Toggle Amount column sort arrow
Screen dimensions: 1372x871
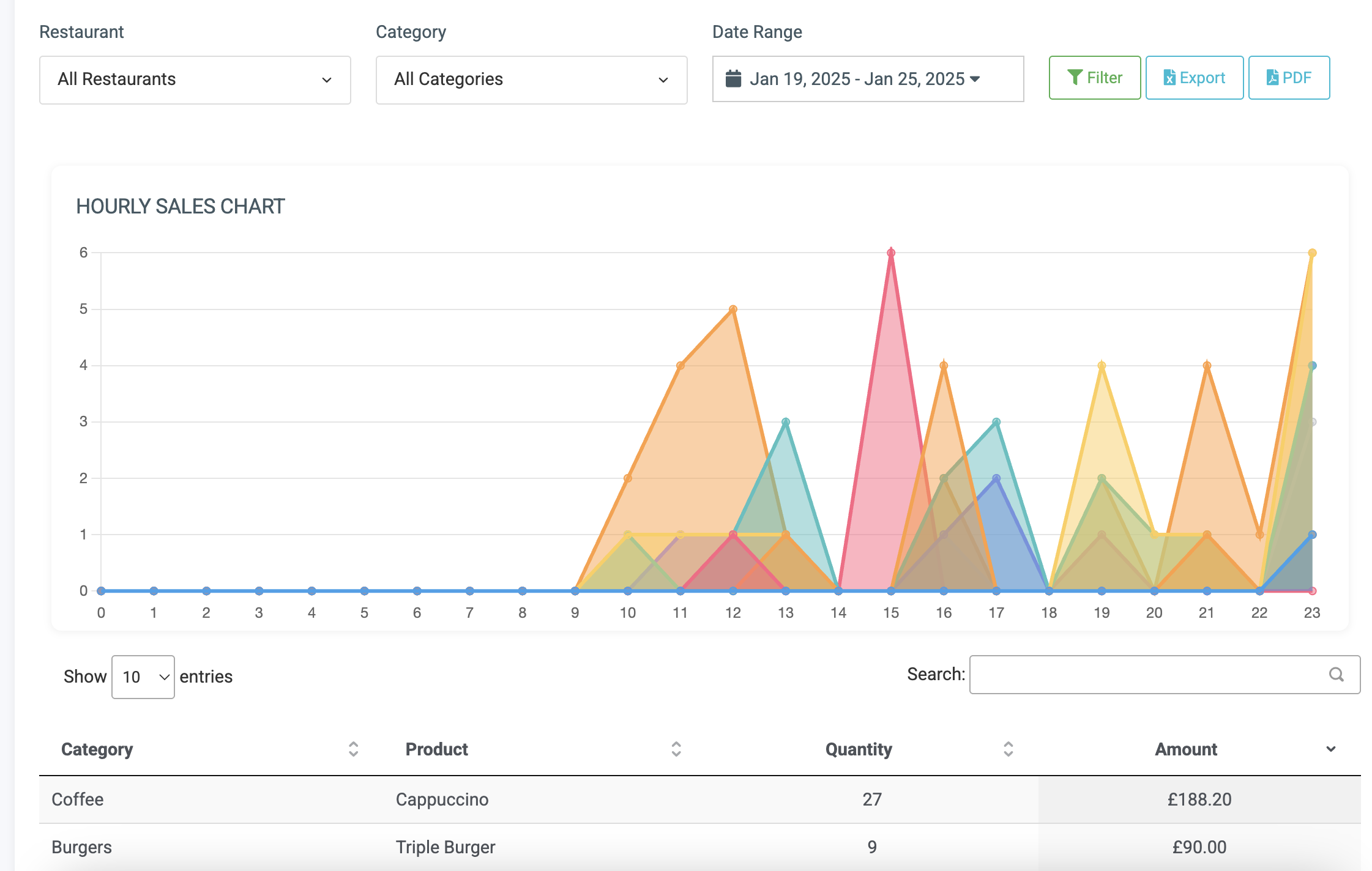click(1330, 749)
